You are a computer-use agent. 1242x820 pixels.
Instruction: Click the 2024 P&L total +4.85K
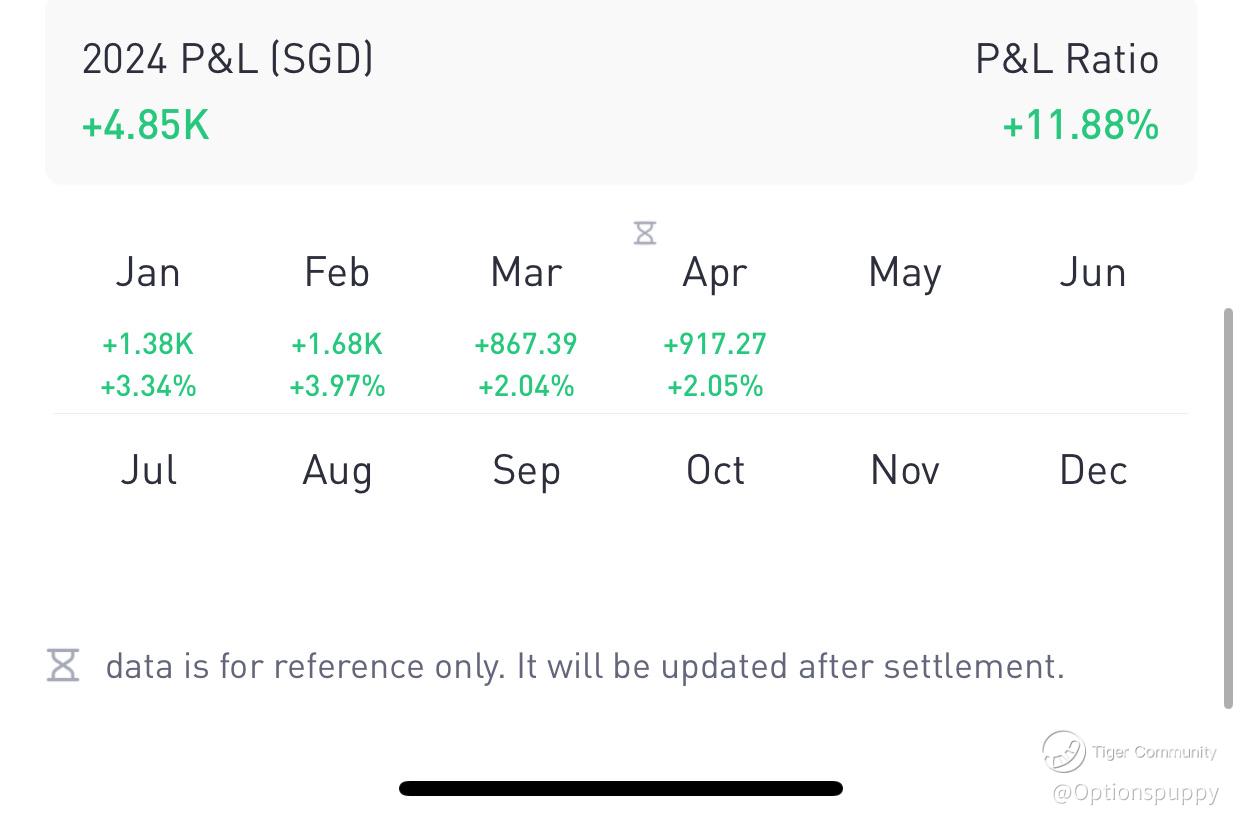[x=146, y=126]
